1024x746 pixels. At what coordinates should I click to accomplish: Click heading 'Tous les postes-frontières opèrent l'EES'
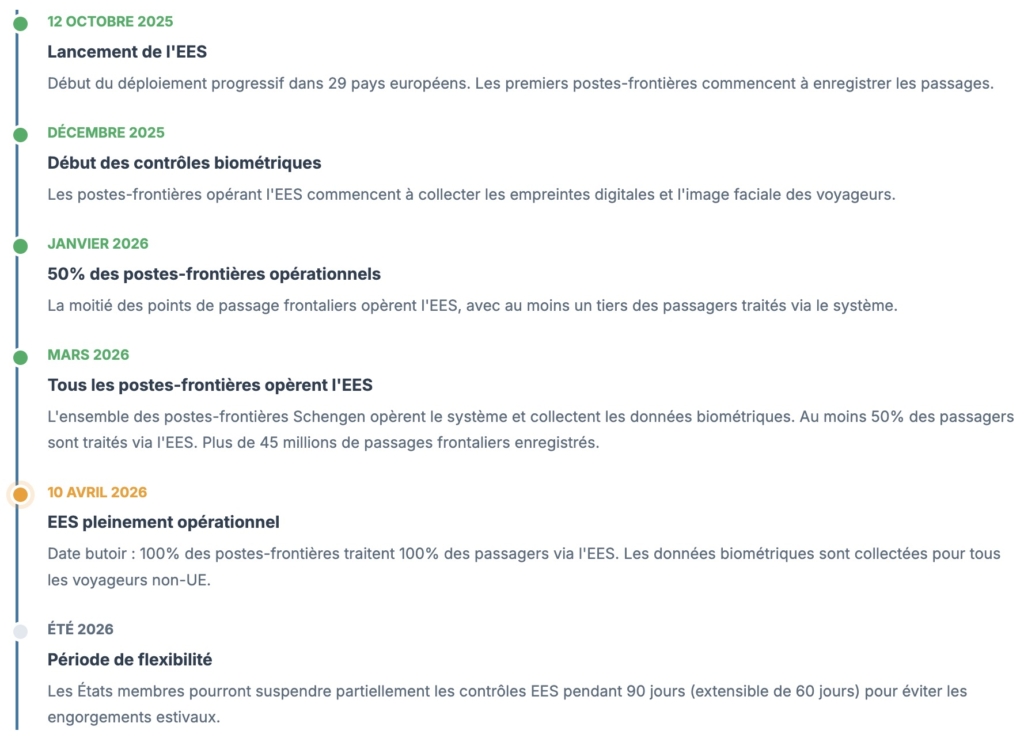[210, 385]
